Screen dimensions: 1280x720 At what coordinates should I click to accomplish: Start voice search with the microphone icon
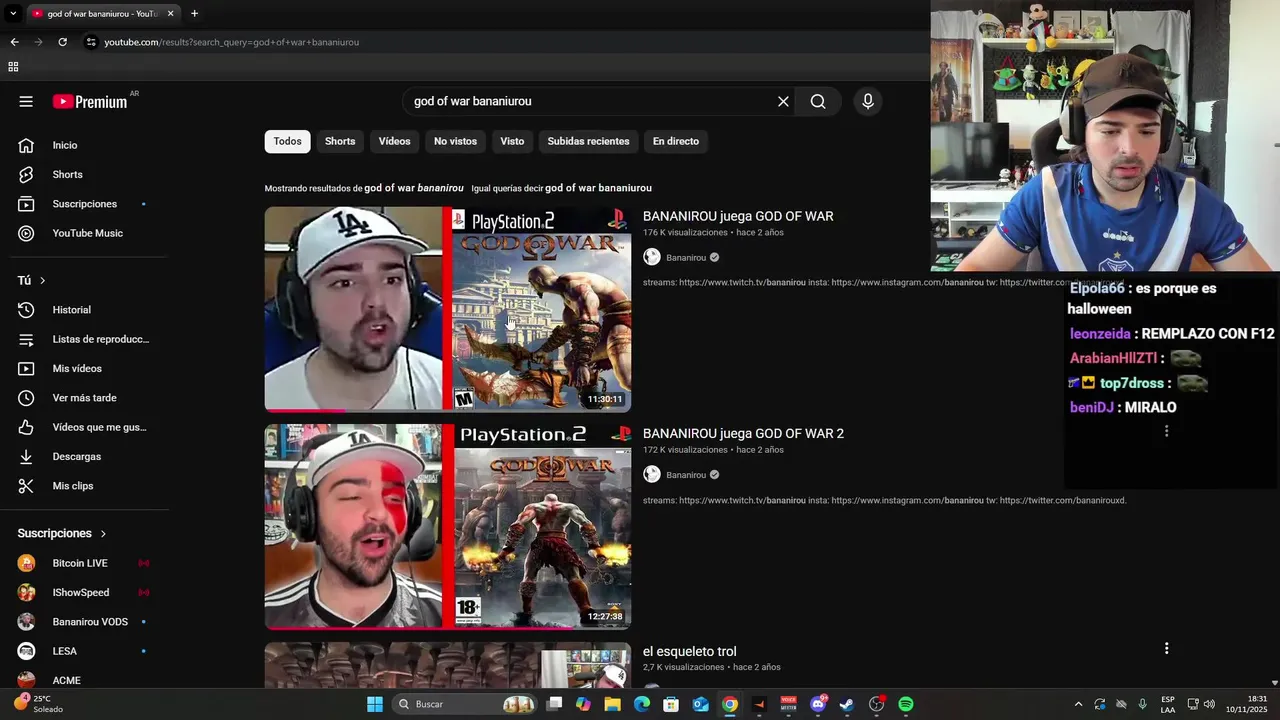tap(868, 101)
